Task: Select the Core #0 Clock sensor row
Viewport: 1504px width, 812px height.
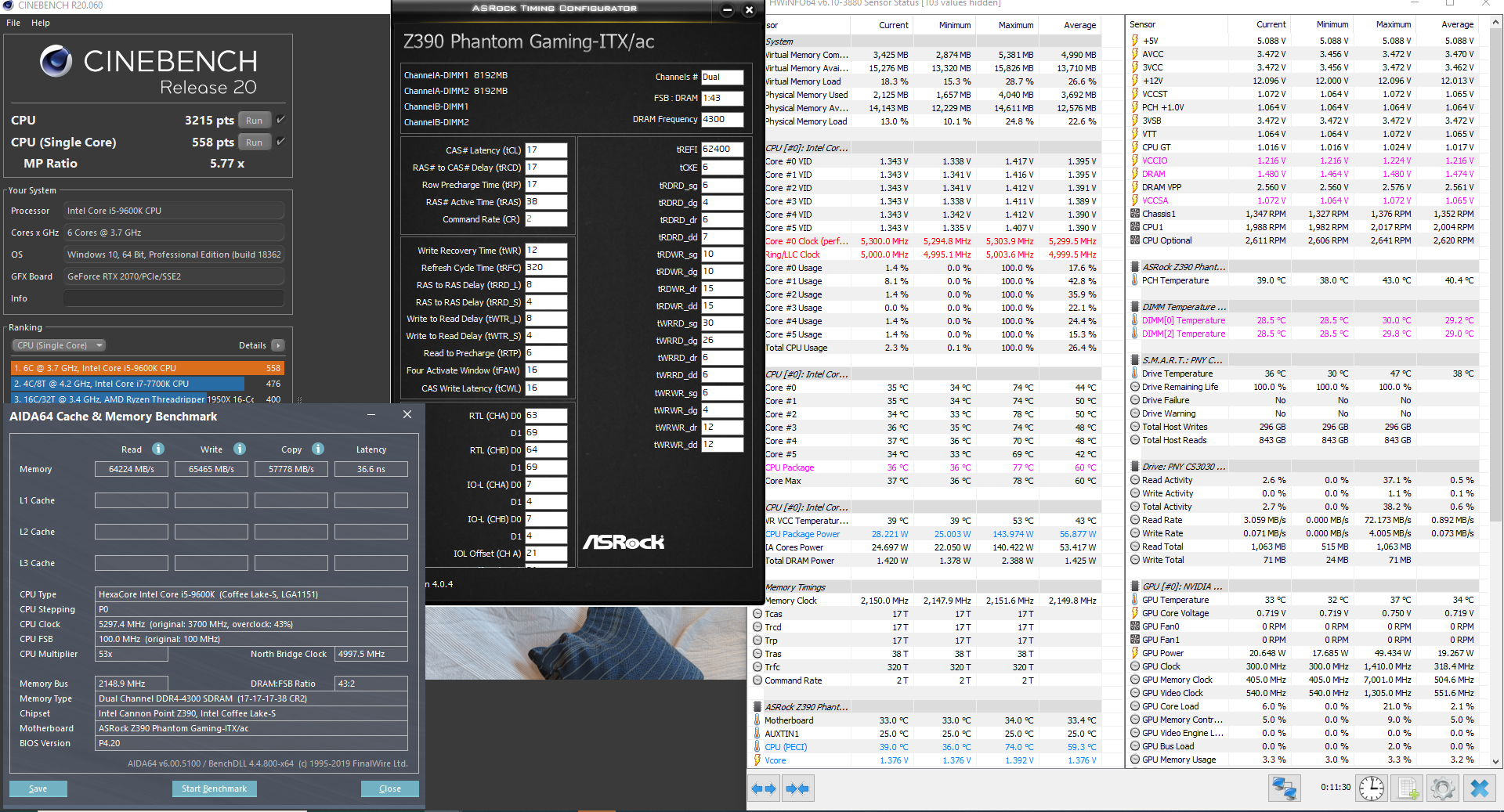Action: pyautogui.click(x=932, y=241)
